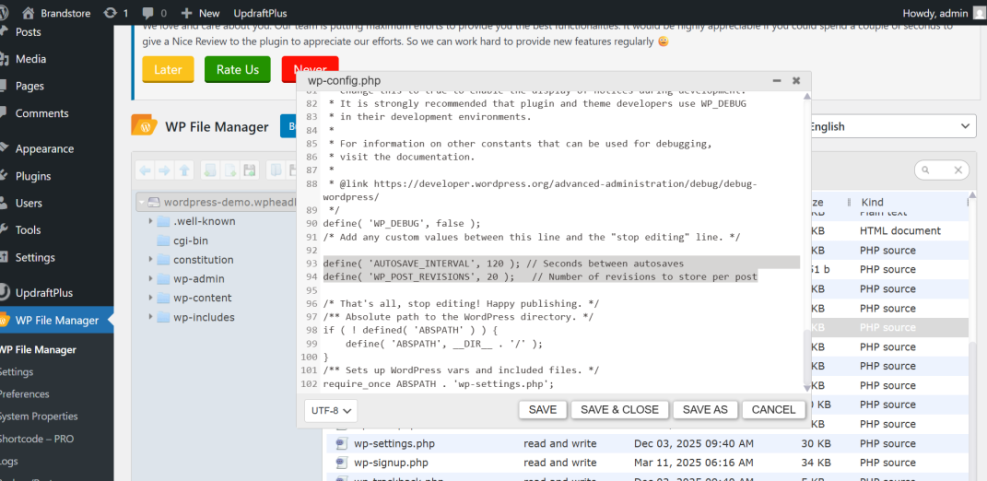
Task: Open the Tools sidebar menu
Action: (28, 230)
